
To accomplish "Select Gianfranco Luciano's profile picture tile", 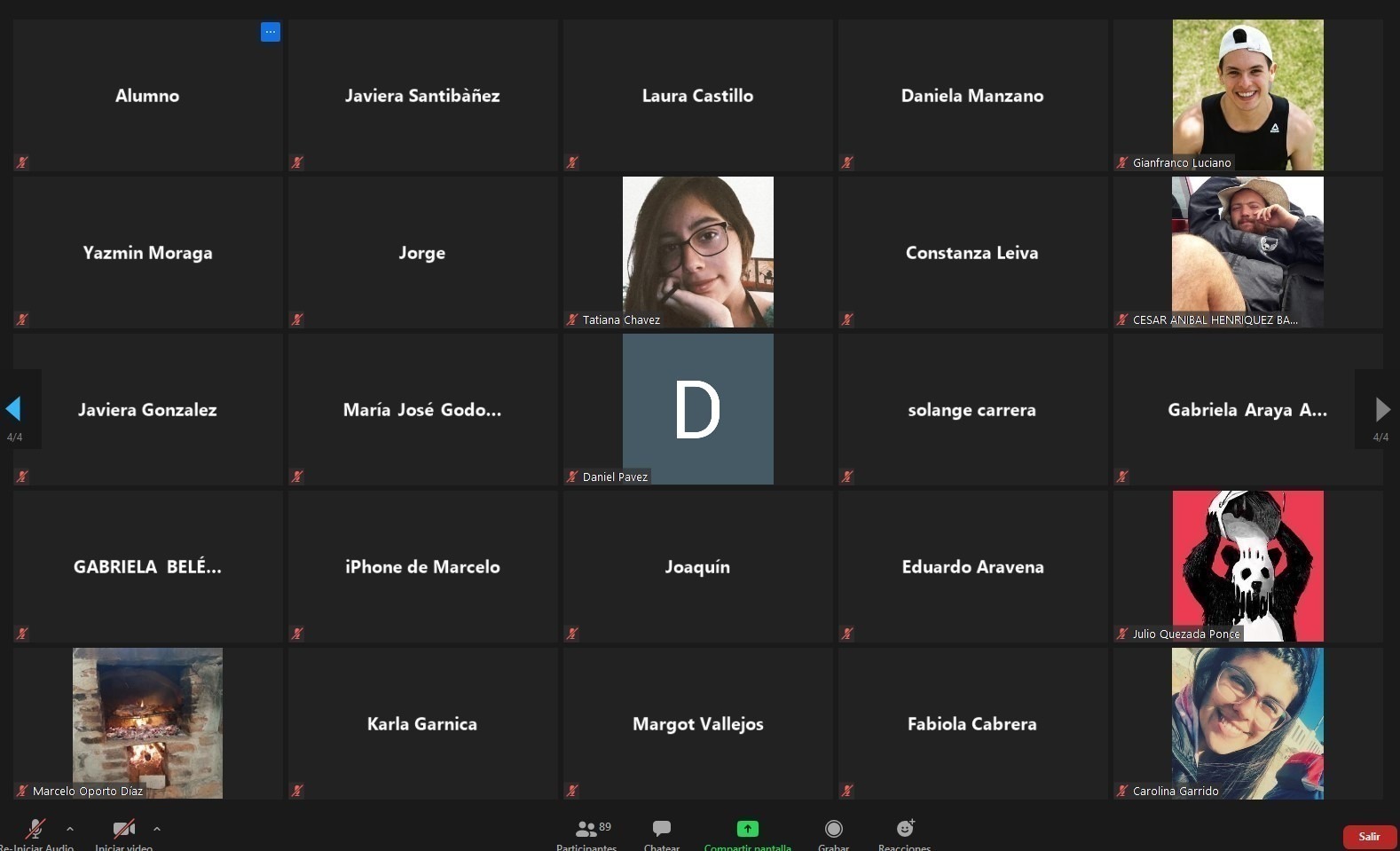I will tap(1247, 95).
